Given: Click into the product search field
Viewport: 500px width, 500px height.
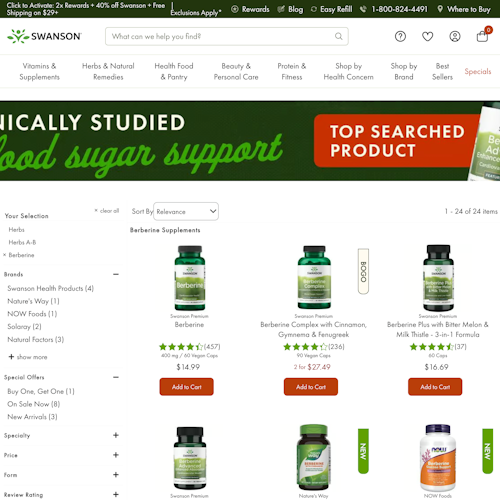Looking at the screenshot, I should click(222, 36).
